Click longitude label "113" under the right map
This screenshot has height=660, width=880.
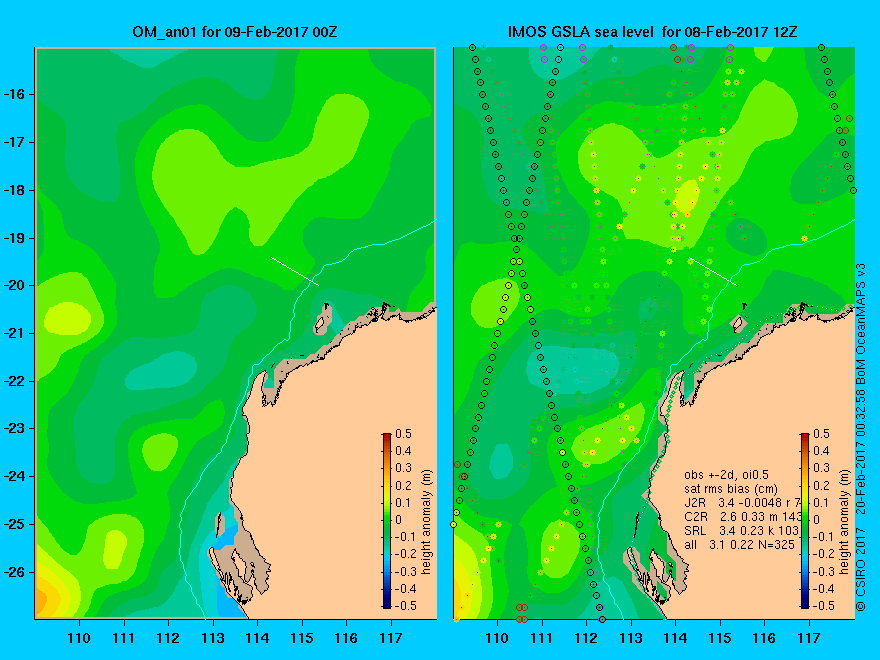pos(631,638)
